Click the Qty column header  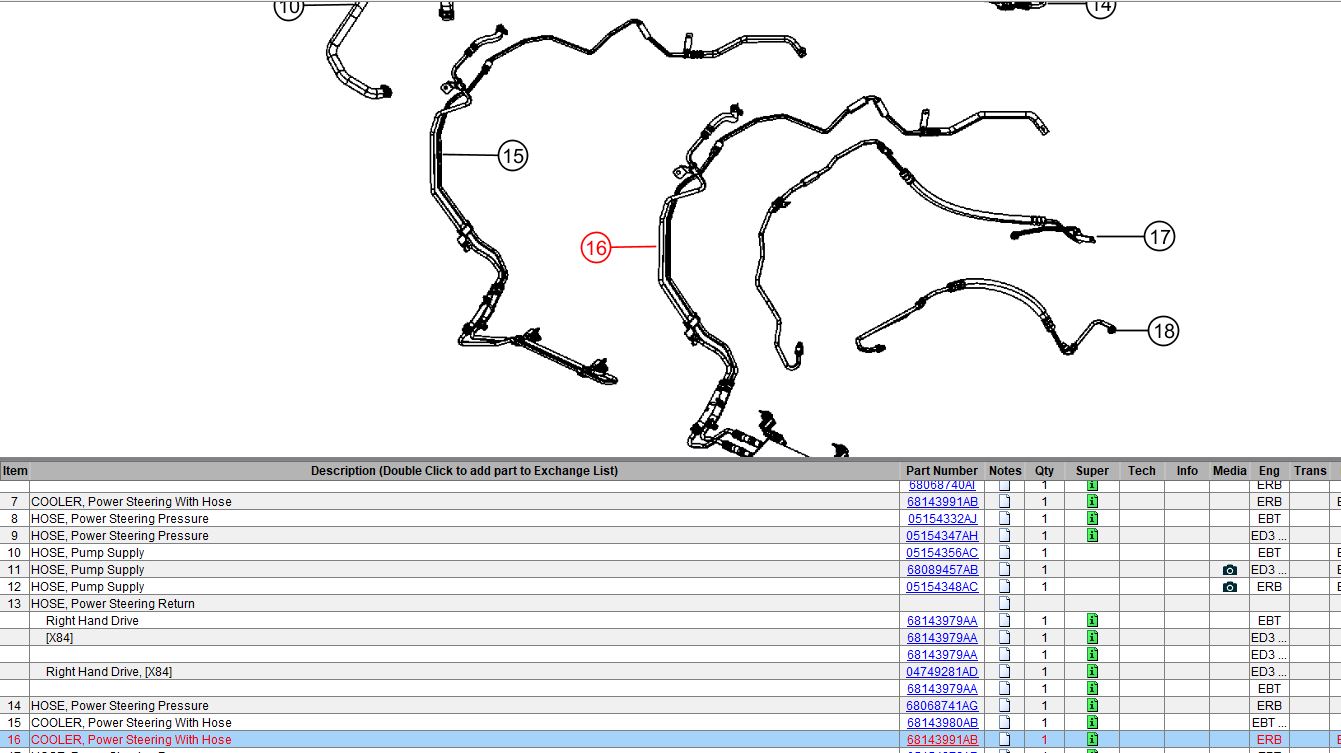point(1044,471)
